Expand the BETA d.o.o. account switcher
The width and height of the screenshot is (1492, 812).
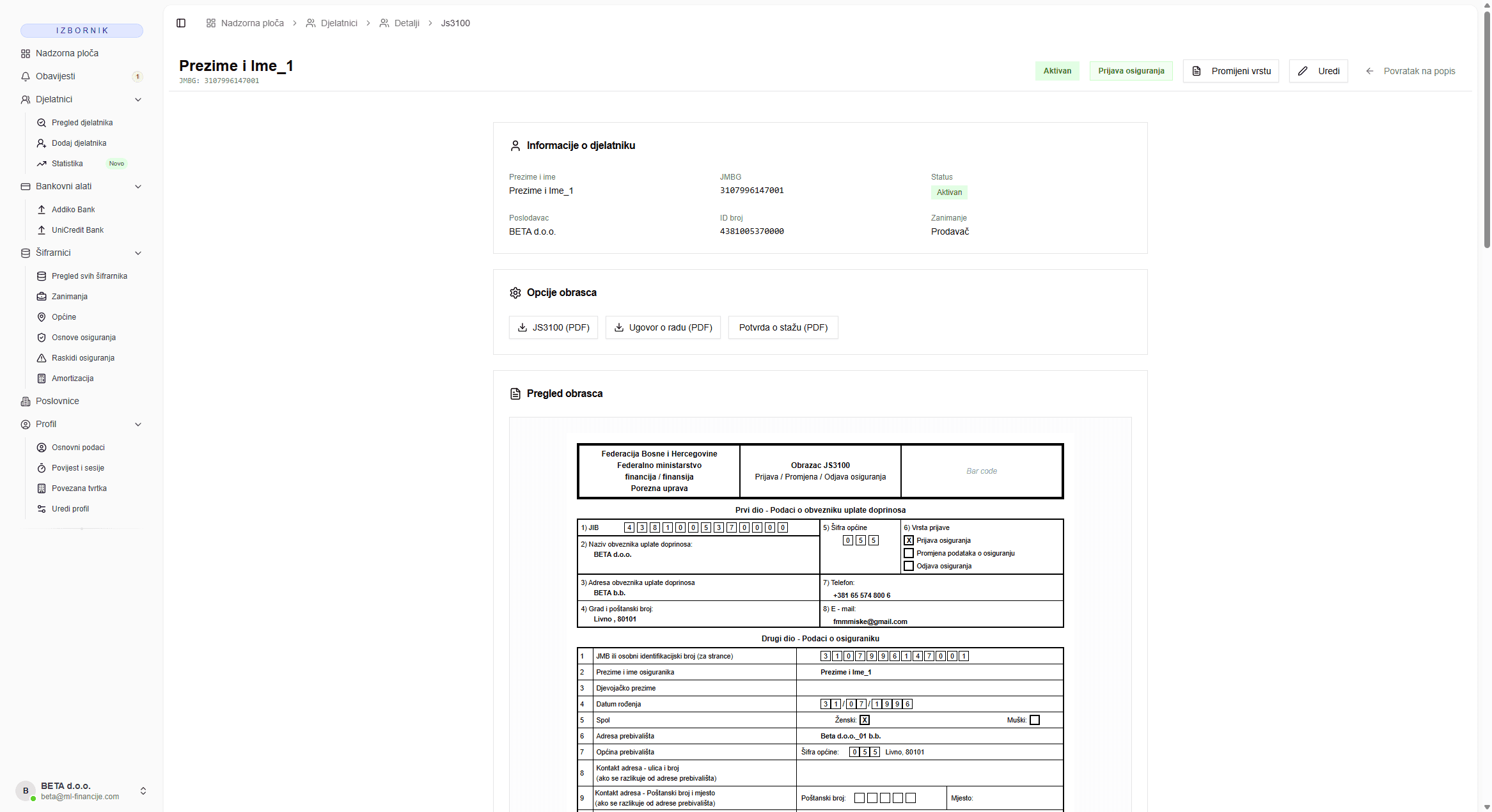pyautogui.click(x=145, y=791)
